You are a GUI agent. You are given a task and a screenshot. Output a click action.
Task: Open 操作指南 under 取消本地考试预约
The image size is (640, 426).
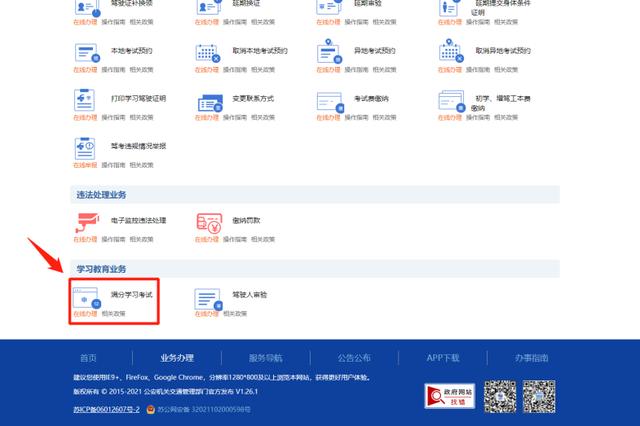(235, 70)
